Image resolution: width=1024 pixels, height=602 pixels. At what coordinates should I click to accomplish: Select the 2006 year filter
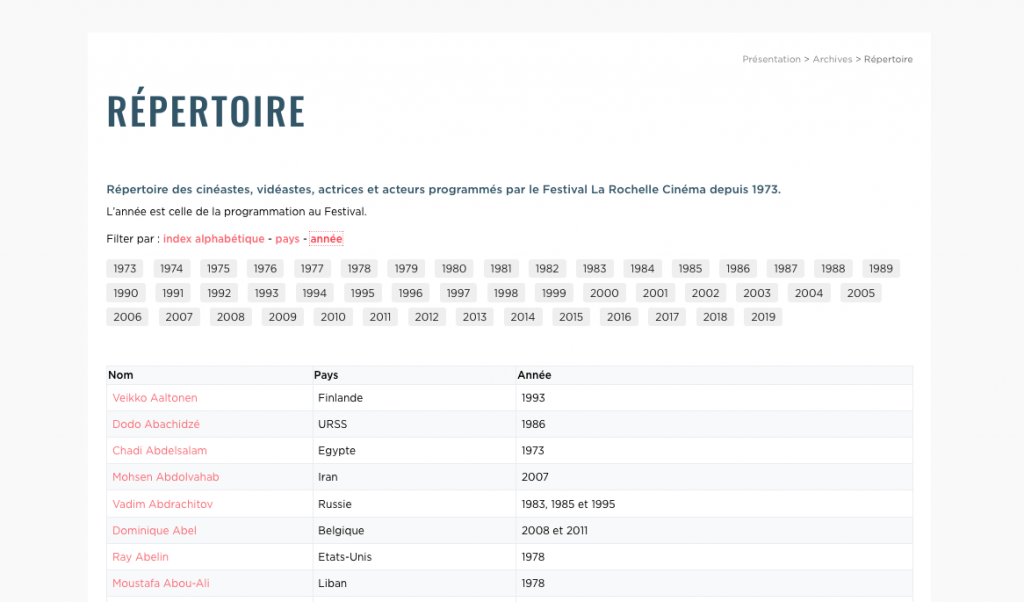tap(127, 317)
